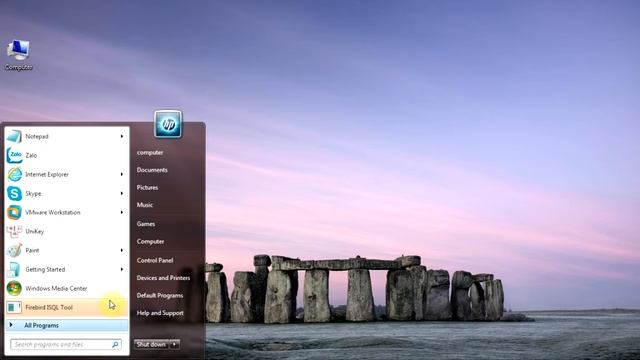Click the Firebird ISQL Tool icon

(x=14, y=307)
